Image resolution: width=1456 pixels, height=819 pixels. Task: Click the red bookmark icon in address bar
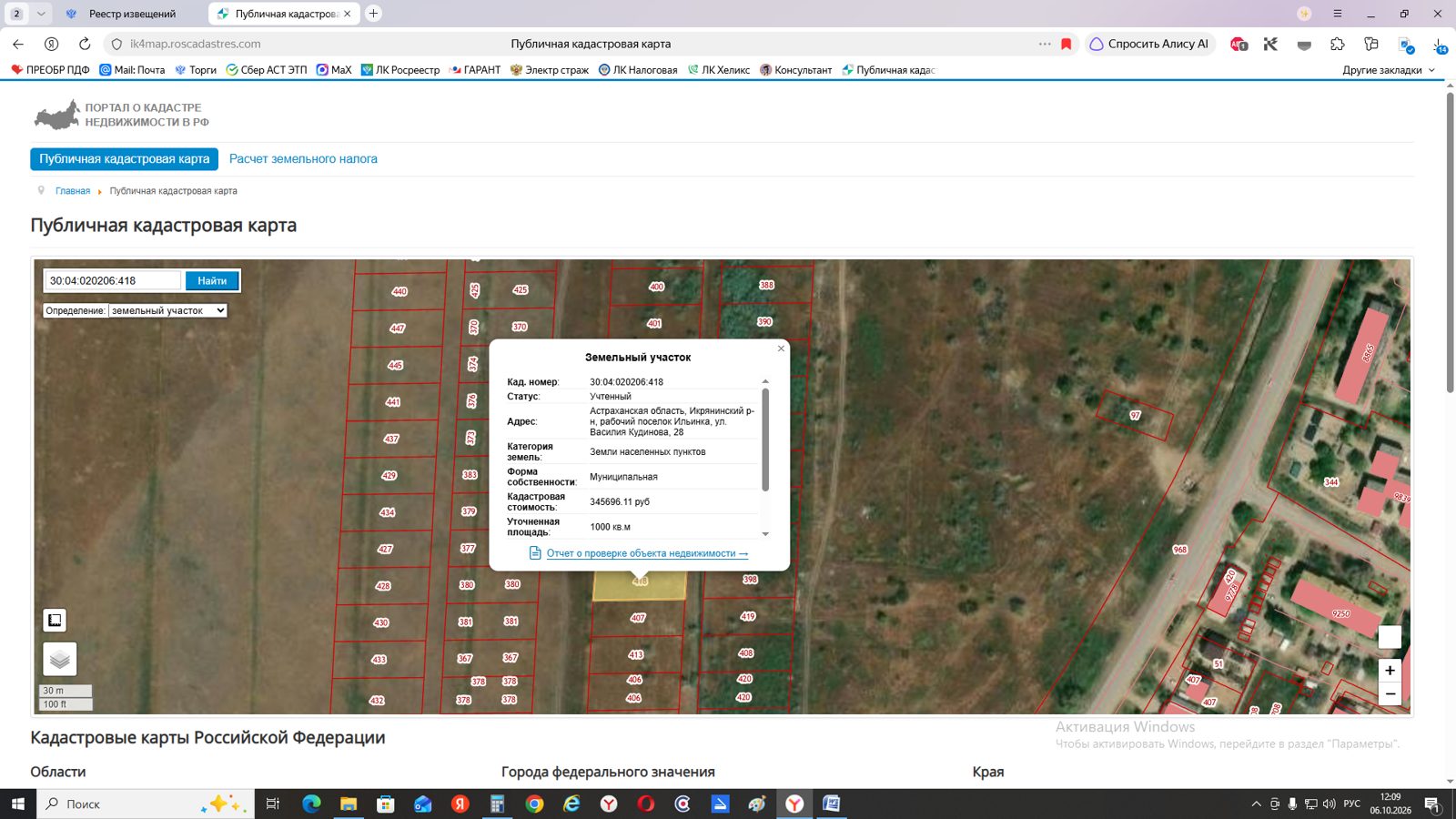(x=1067, y=44)
